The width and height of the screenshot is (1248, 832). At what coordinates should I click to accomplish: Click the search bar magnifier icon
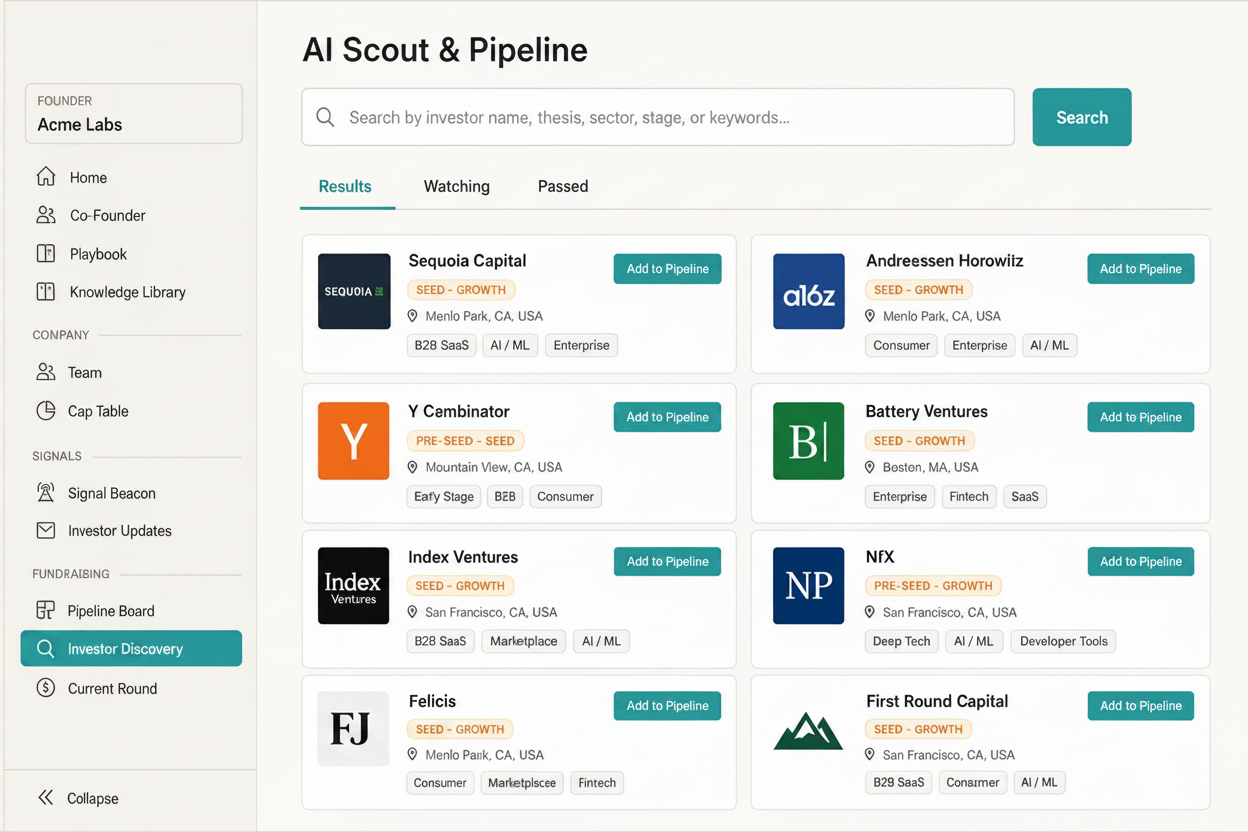[325, 117]
